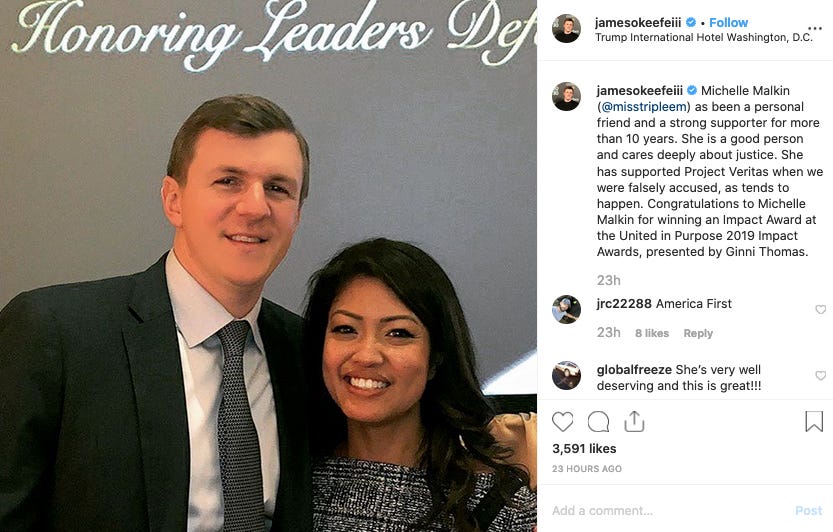This screenshot has height=532, width=833.
Task: Open @misstripleem mention link
Action: [643, 107]
